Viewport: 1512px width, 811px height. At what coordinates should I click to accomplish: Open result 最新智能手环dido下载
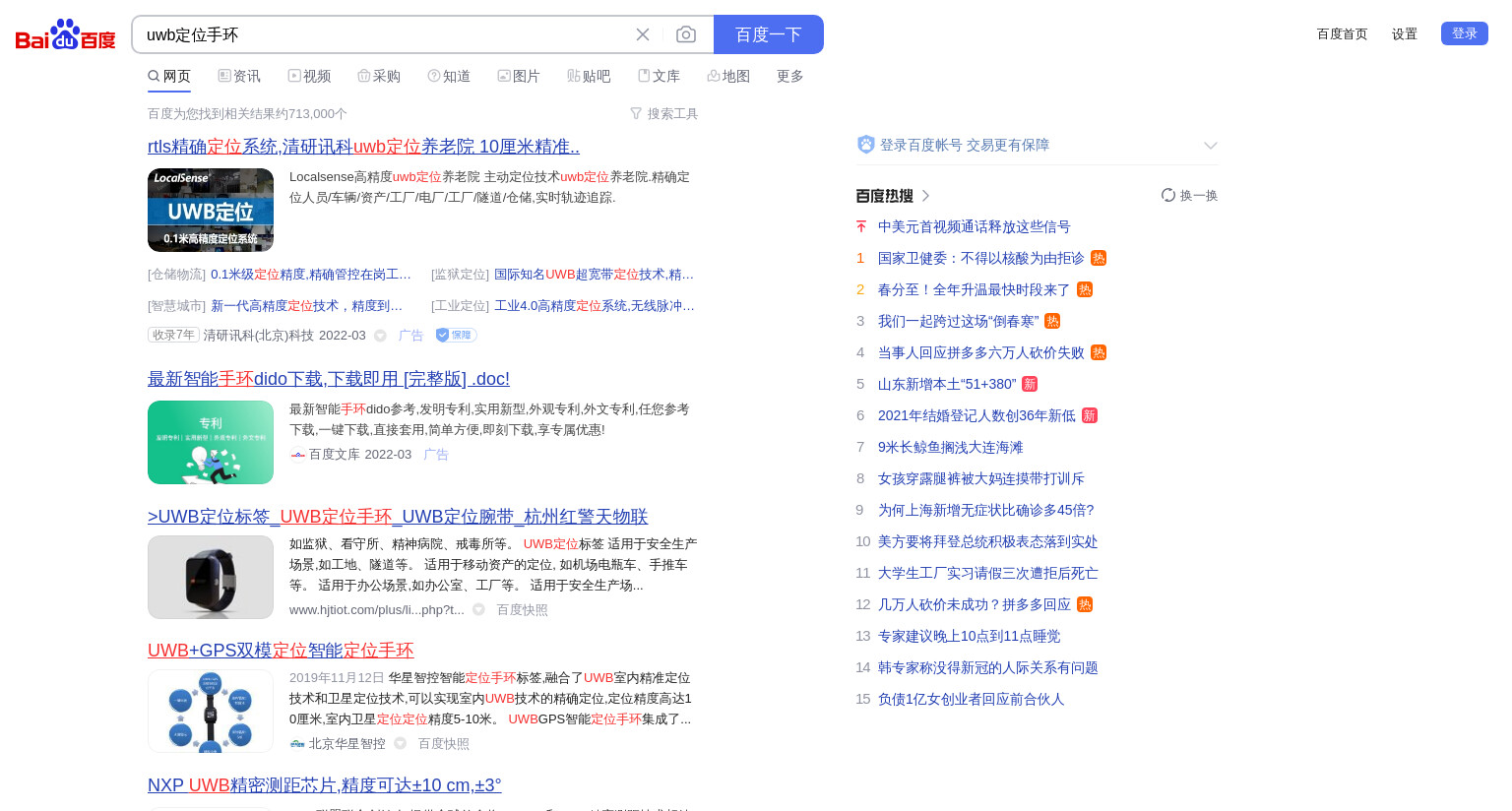tap(329, 379)
